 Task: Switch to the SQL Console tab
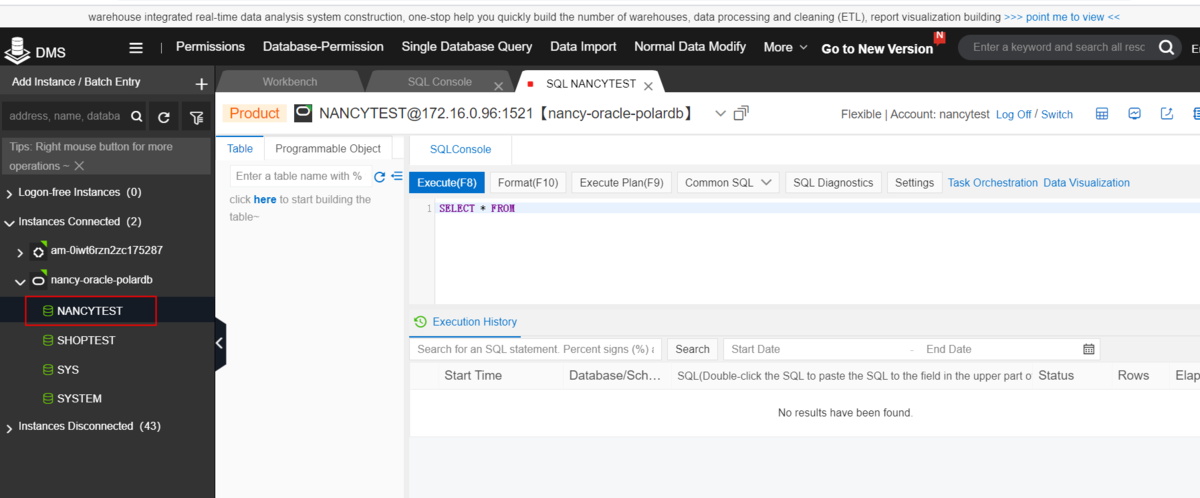click(x=439, y=83)
